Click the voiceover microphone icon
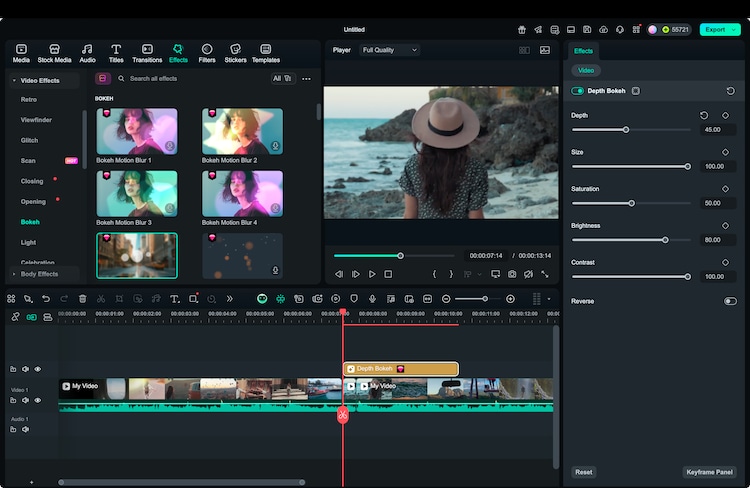The image size is (750, 488). tap(372, 299)
